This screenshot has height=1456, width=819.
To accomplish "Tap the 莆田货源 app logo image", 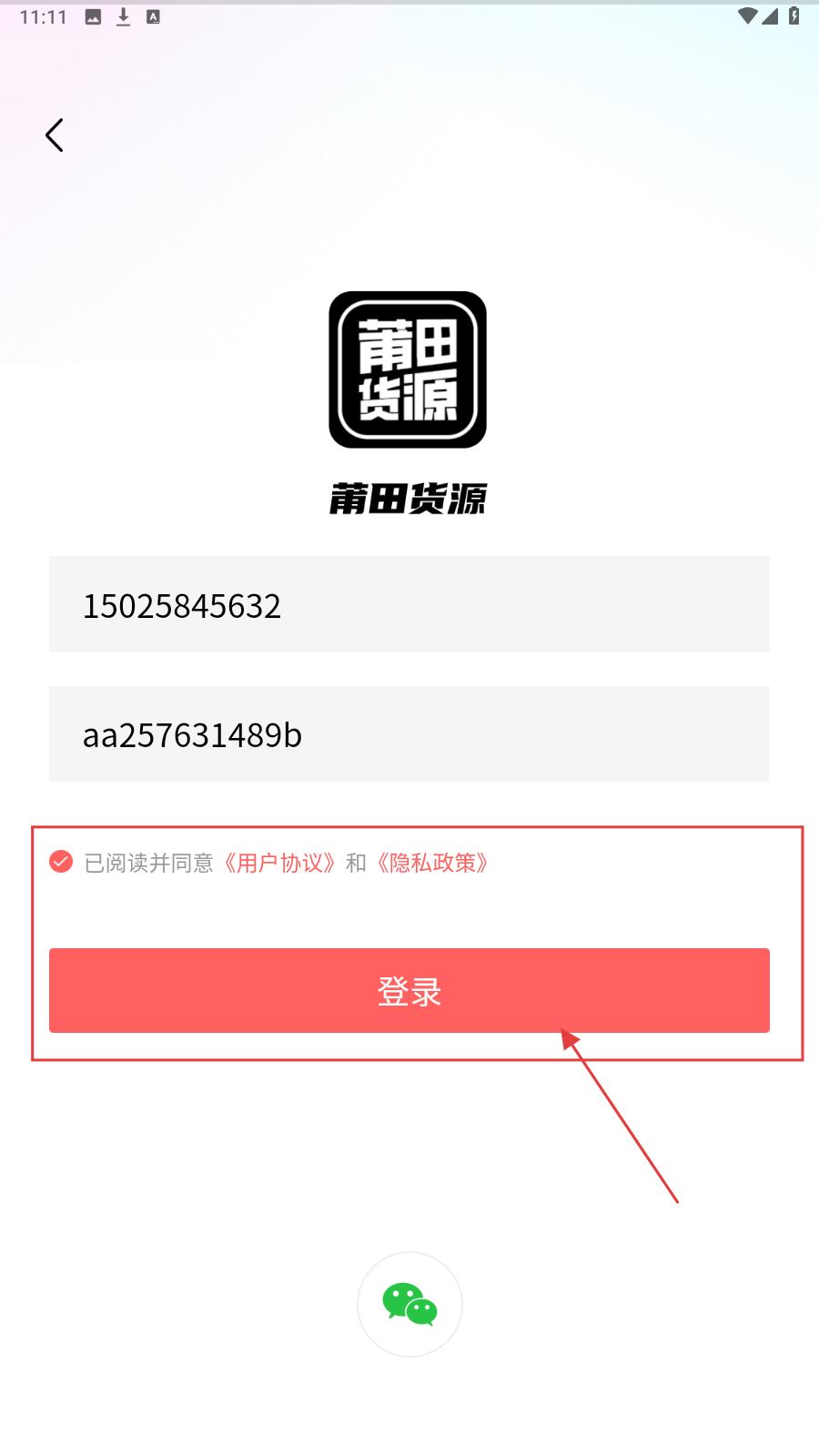I will (x=408, y=369).
